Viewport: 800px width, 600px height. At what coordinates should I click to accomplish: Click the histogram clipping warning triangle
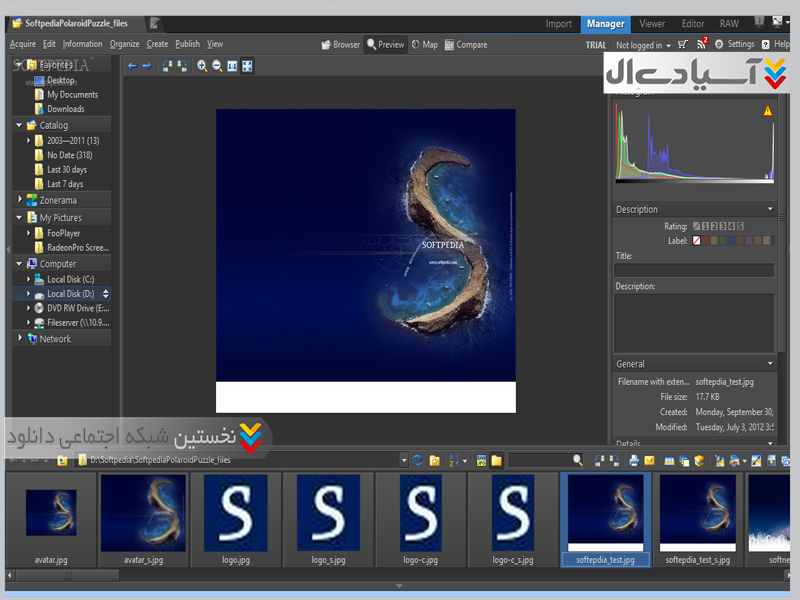click(x=768, y=111)
